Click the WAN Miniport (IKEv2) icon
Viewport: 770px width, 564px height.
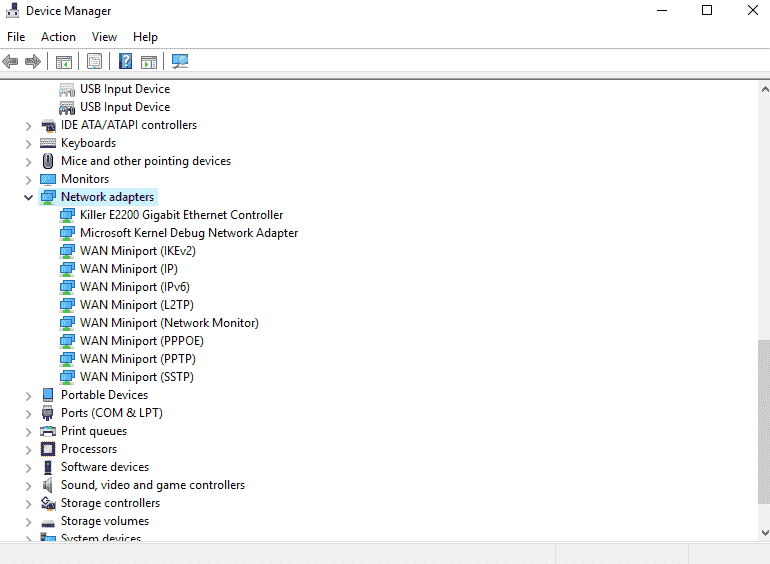point(67,251)
